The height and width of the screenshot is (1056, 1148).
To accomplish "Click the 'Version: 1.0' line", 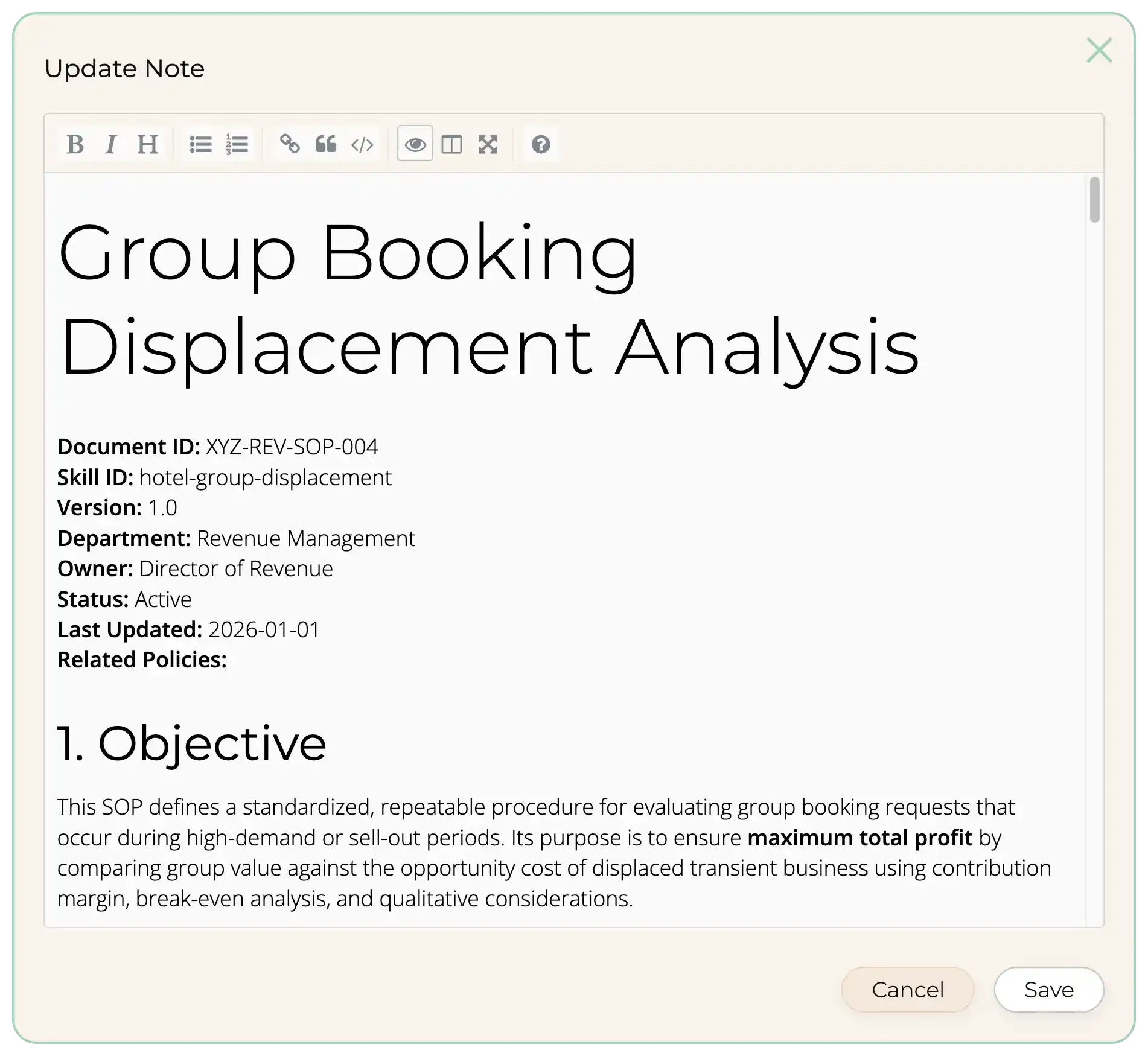I will pyautogui.click(x=117, y=507).
